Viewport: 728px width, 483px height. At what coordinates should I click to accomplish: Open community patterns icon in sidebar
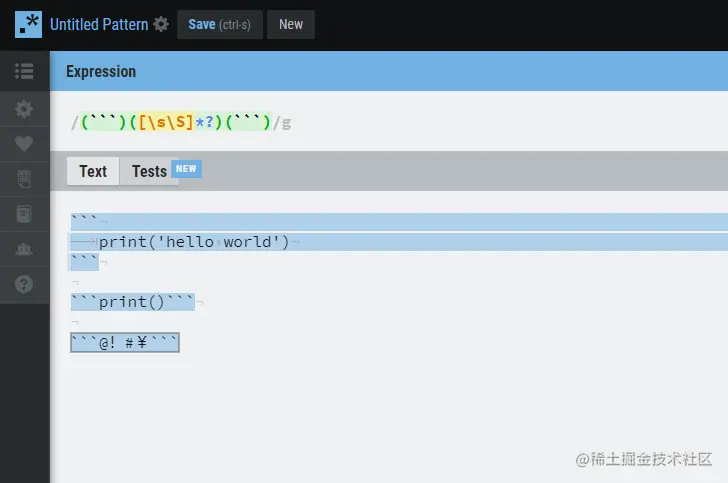(x=24, y=249)
